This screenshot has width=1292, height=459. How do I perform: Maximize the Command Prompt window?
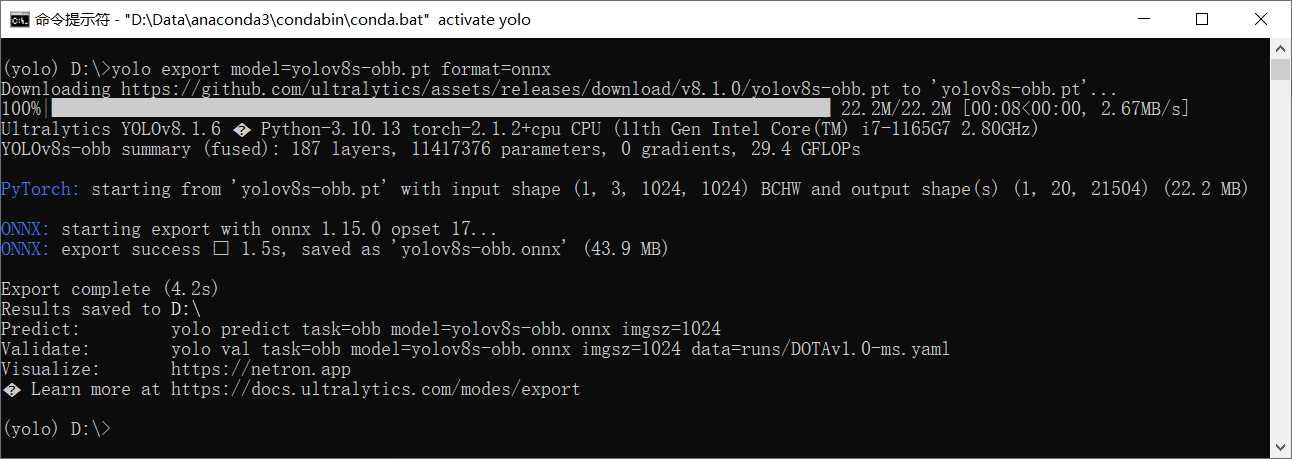pyautogui.click(x=1202, y=19)
